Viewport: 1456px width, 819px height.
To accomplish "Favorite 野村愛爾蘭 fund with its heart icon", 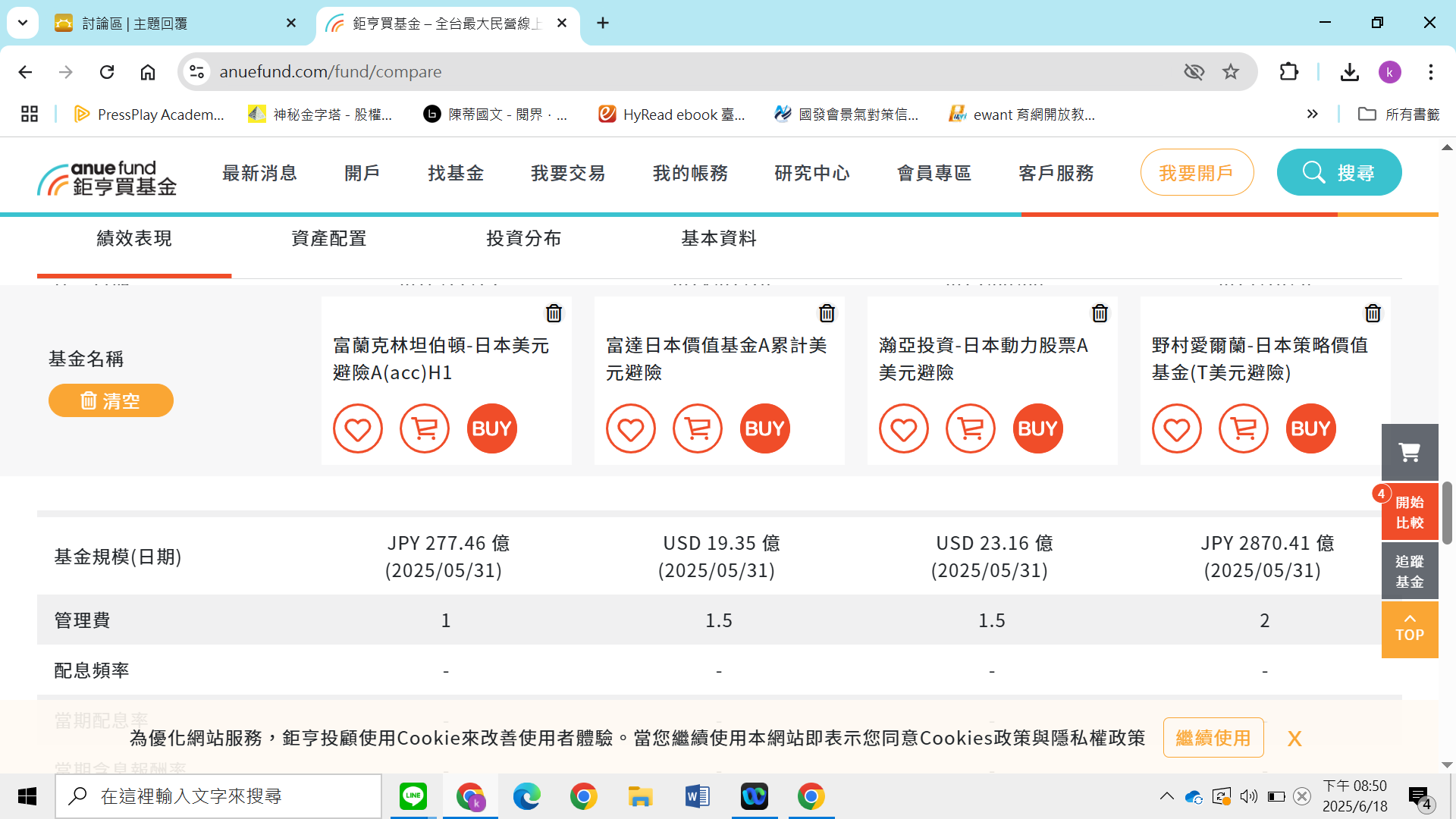I will pos(1177,428).
